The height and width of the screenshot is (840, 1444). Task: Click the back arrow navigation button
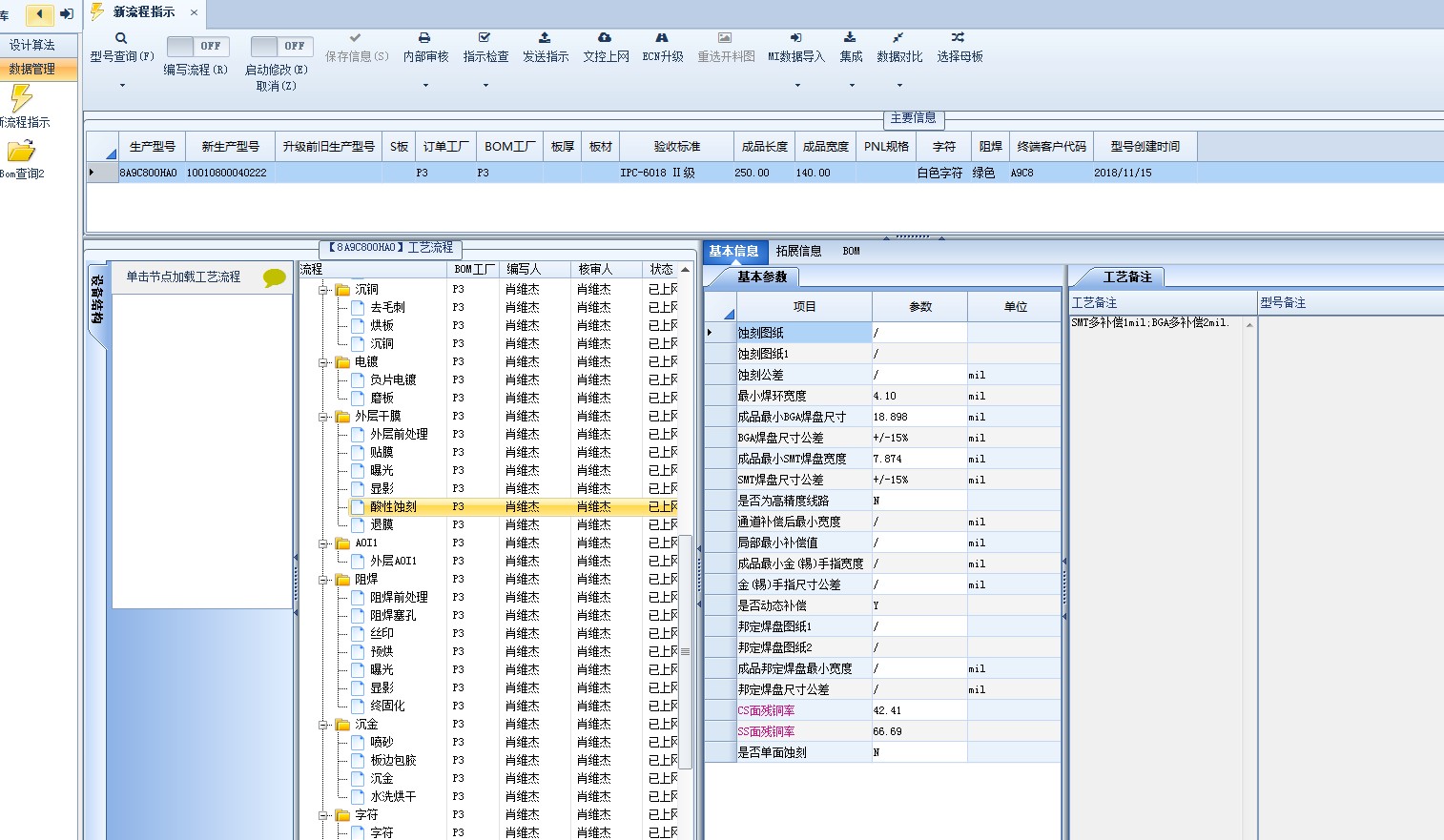point(39,13)
